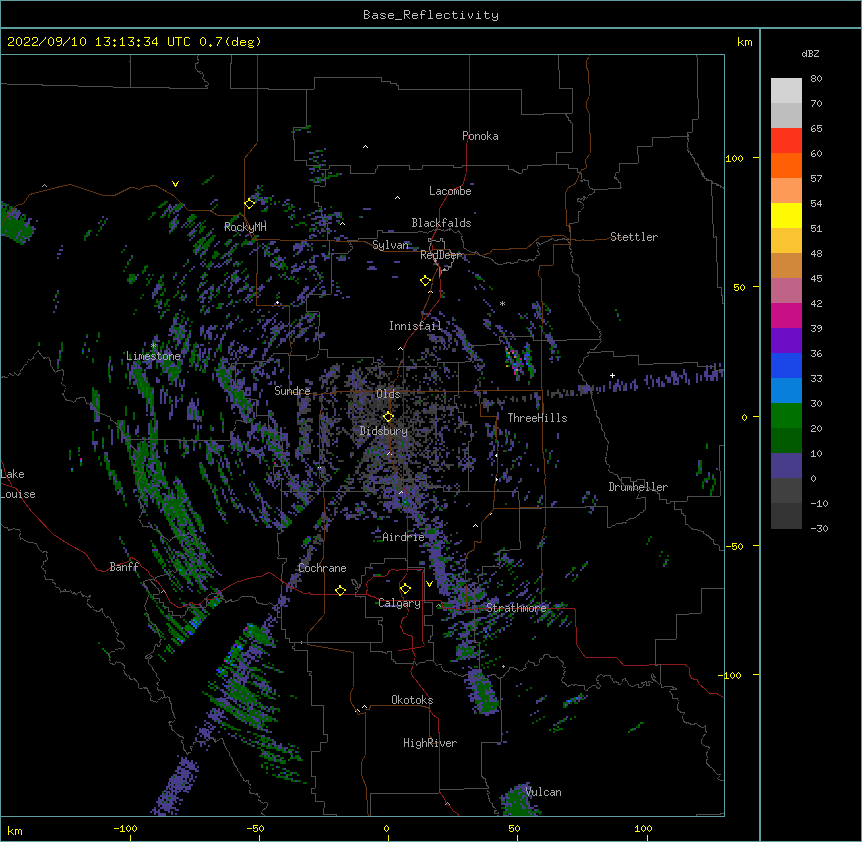Click the Sundre city label
This screenshot has height=842, width=862.
pos(292,391)
